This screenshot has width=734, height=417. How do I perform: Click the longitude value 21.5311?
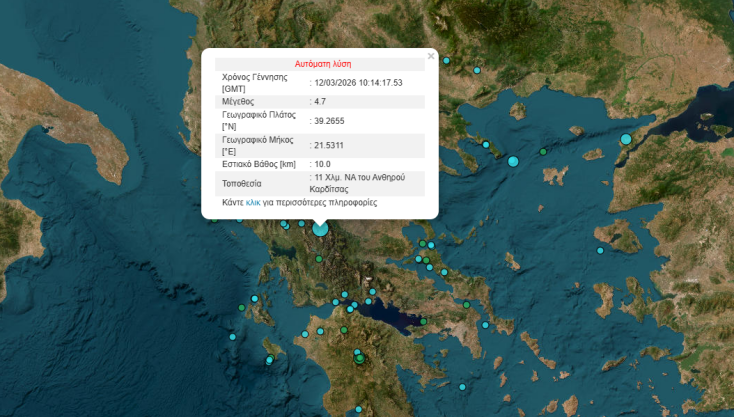coord(329,145)
